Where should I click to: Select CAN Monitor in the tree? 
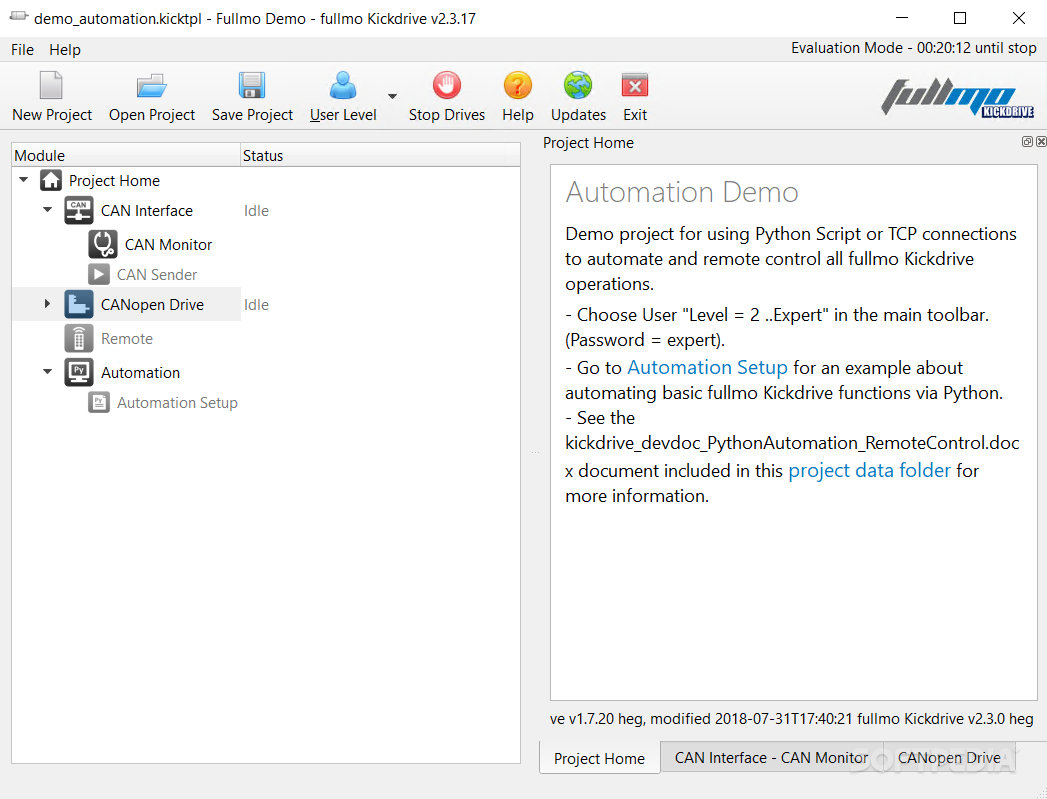168,244
